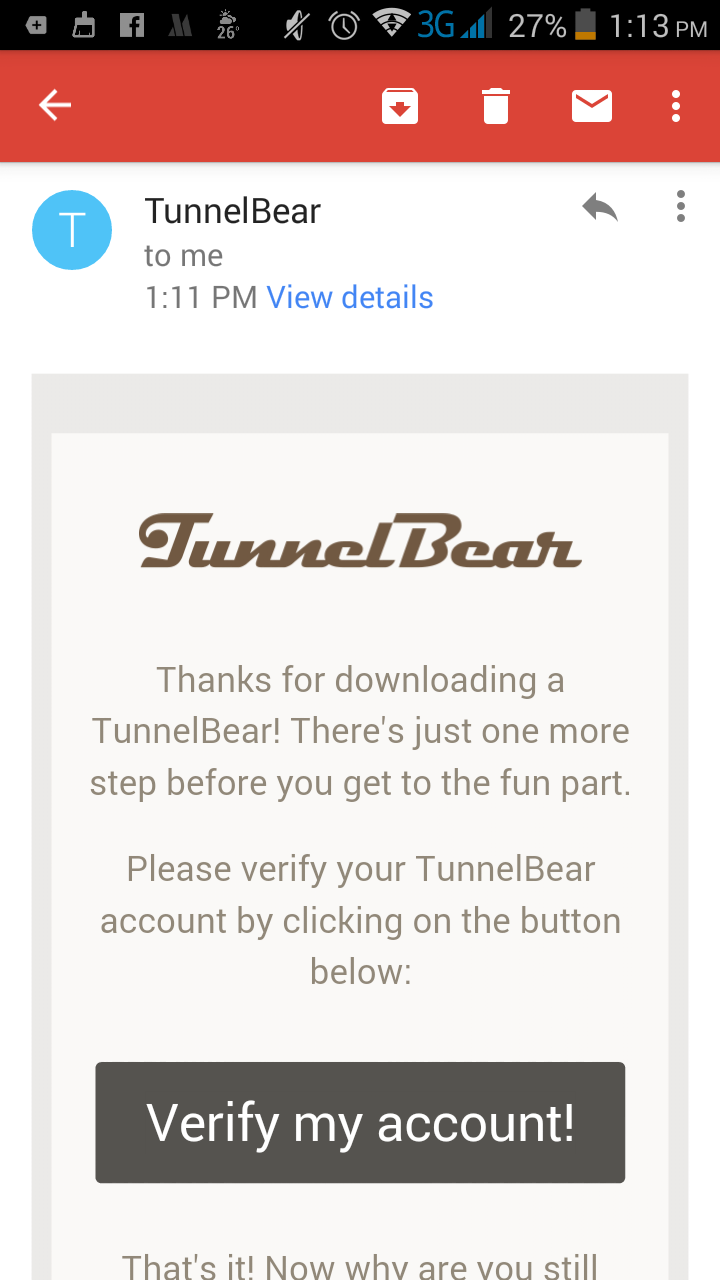Open the toolbar overflow menu
The width and height of the screenshot is (720, 1280).
(x=677, y=105)
